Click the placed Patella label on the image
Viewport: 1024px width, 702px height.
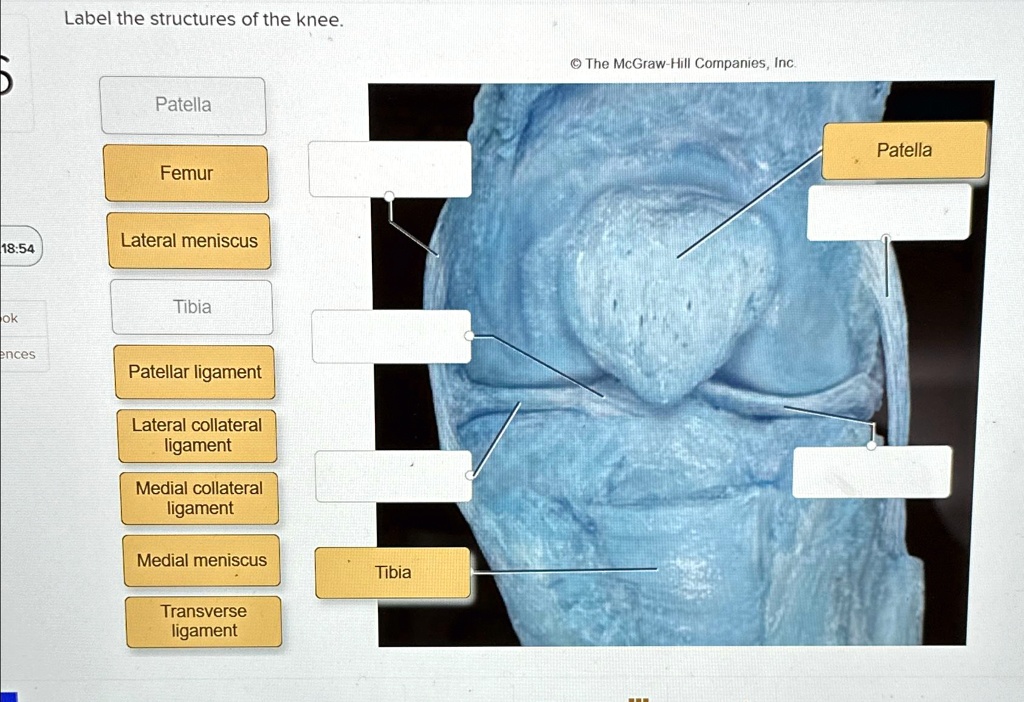click(903, 150)
